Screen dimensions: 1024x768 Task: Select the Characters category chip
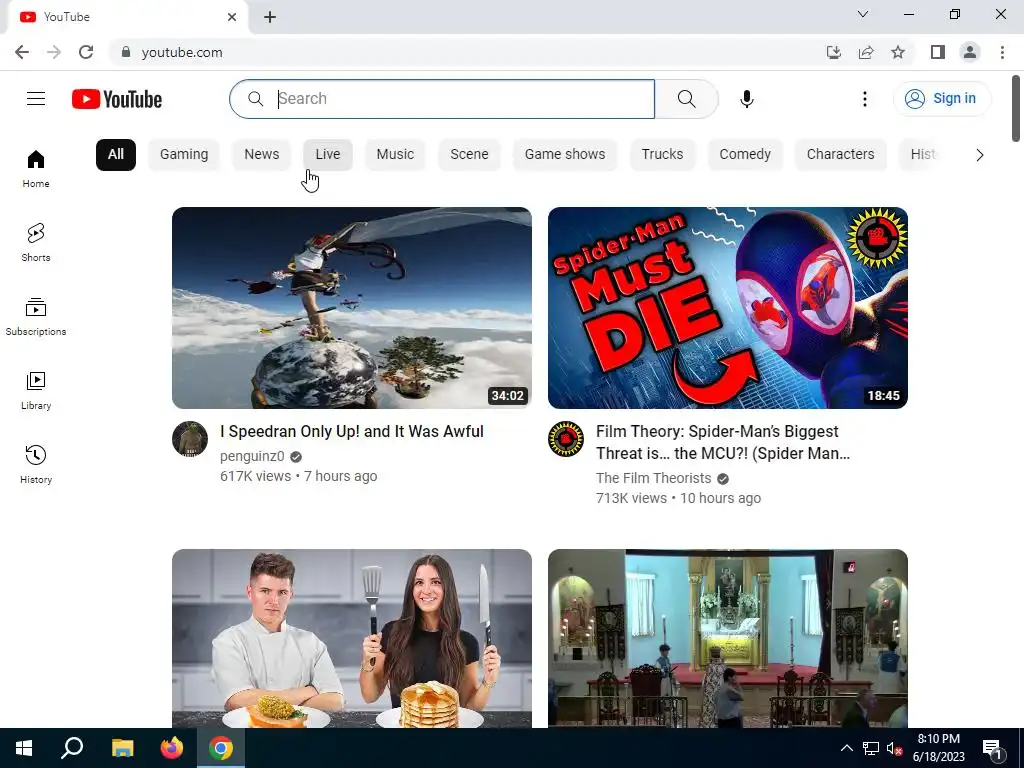click(840, 155)
